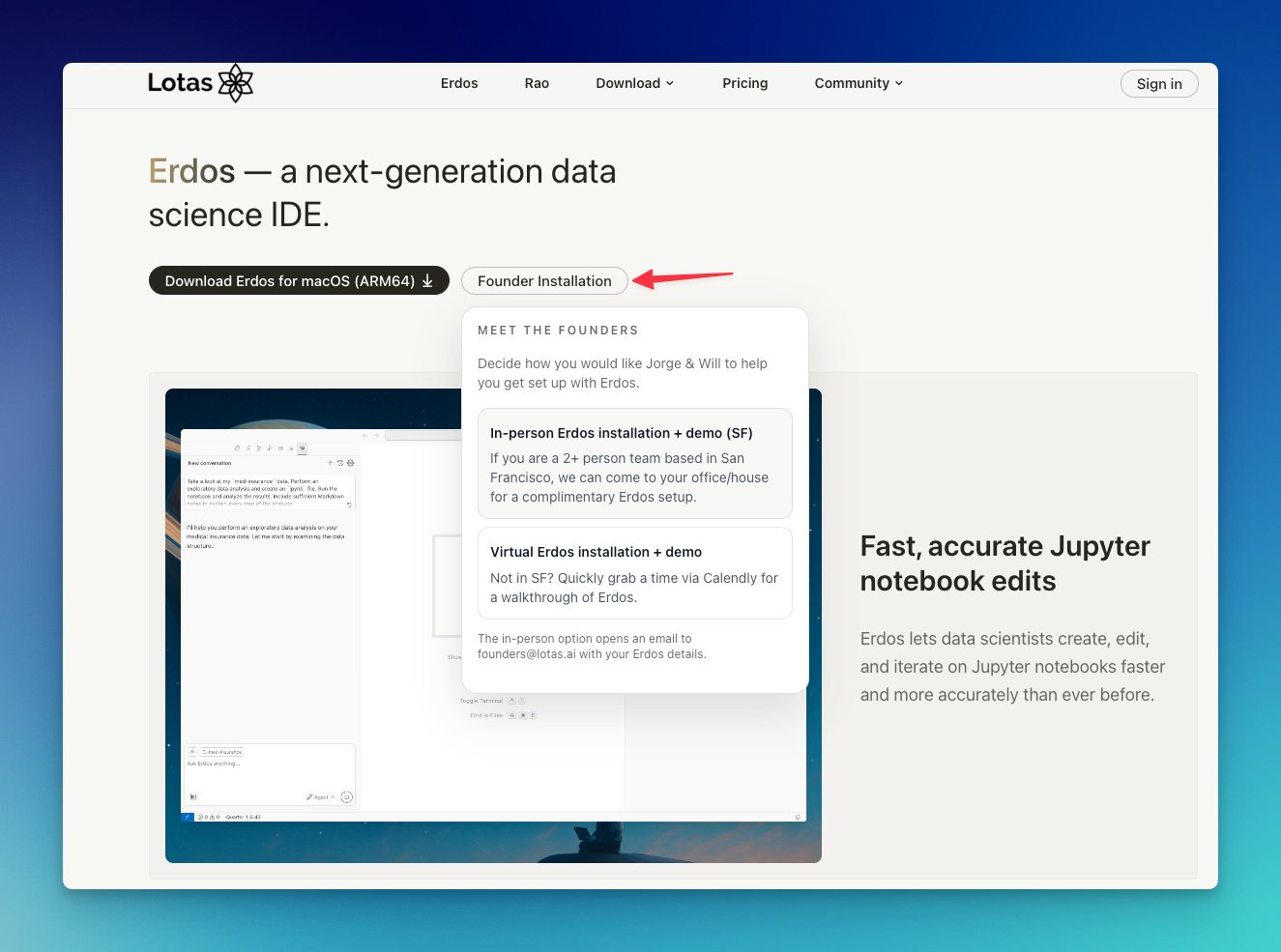Choose the Virtual Erdos installation + demo card
1281x952 pixels.
coord(634,573)
